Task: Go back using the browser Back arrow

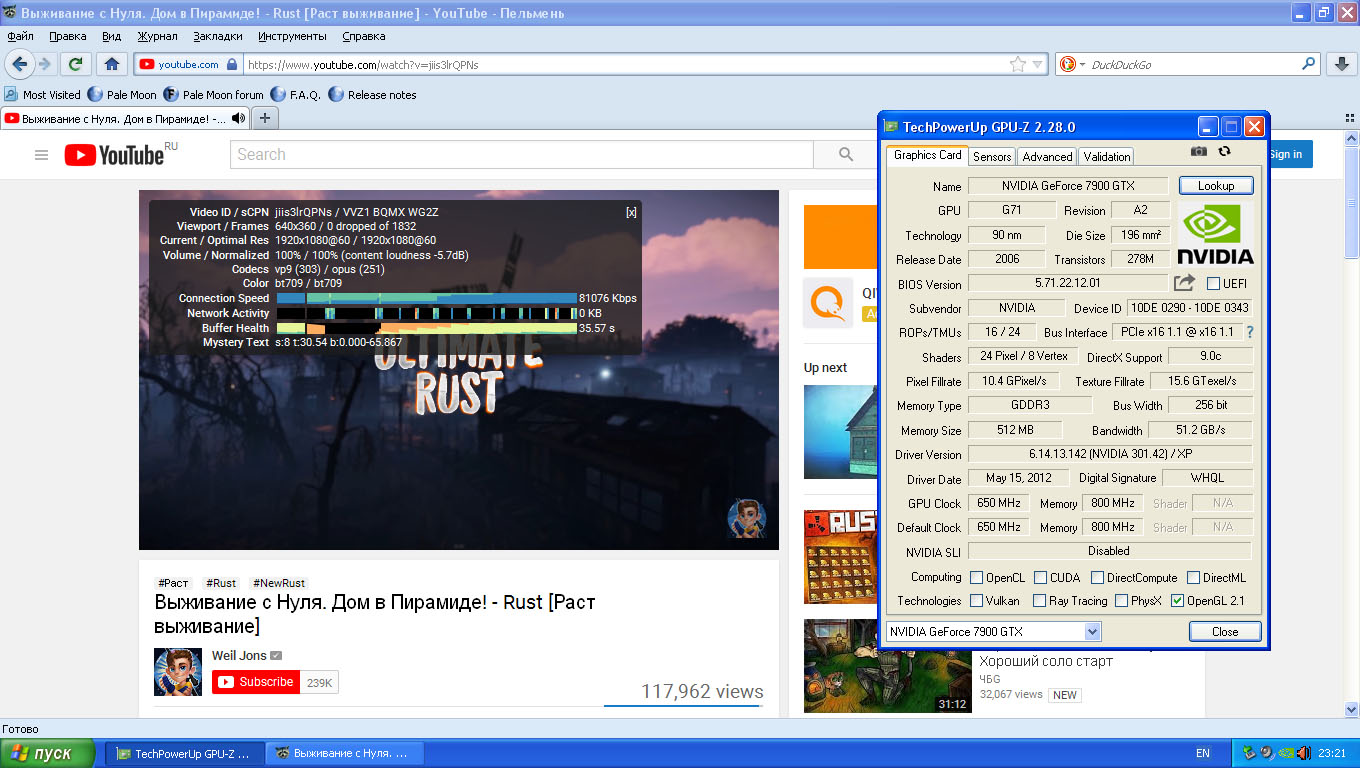Action: 19,64
